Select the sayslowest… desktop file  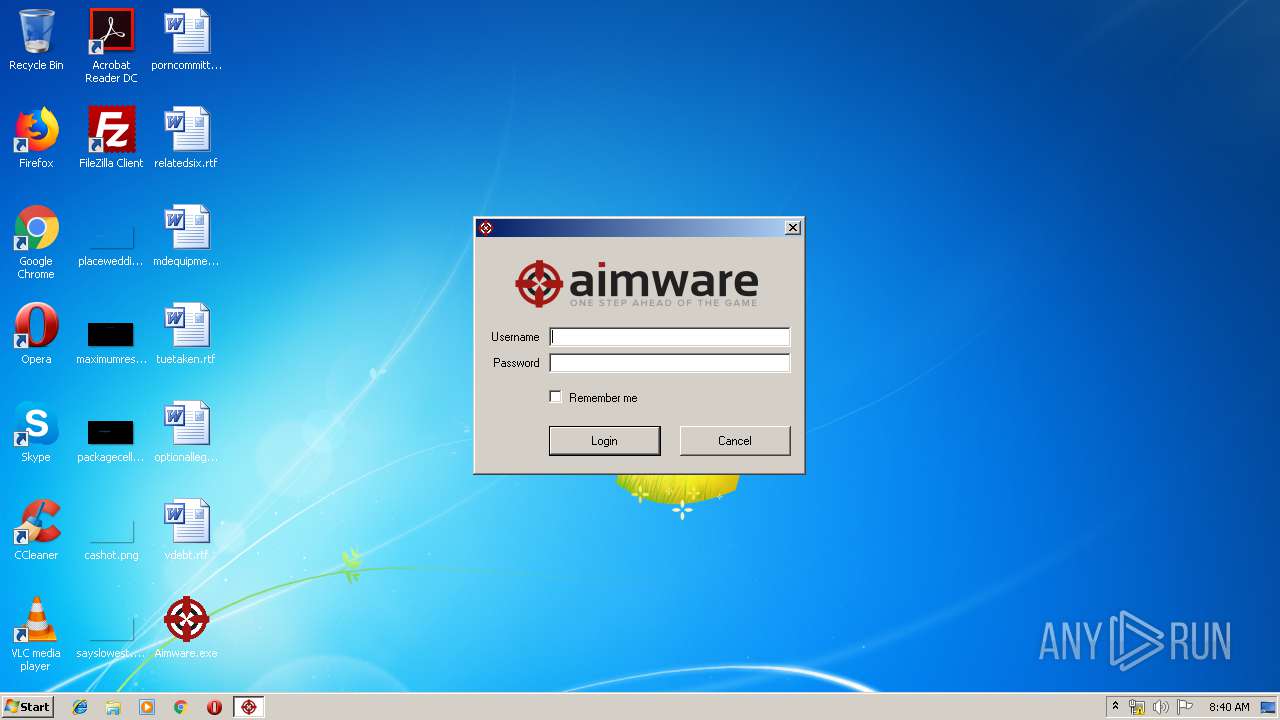(111, 636)
